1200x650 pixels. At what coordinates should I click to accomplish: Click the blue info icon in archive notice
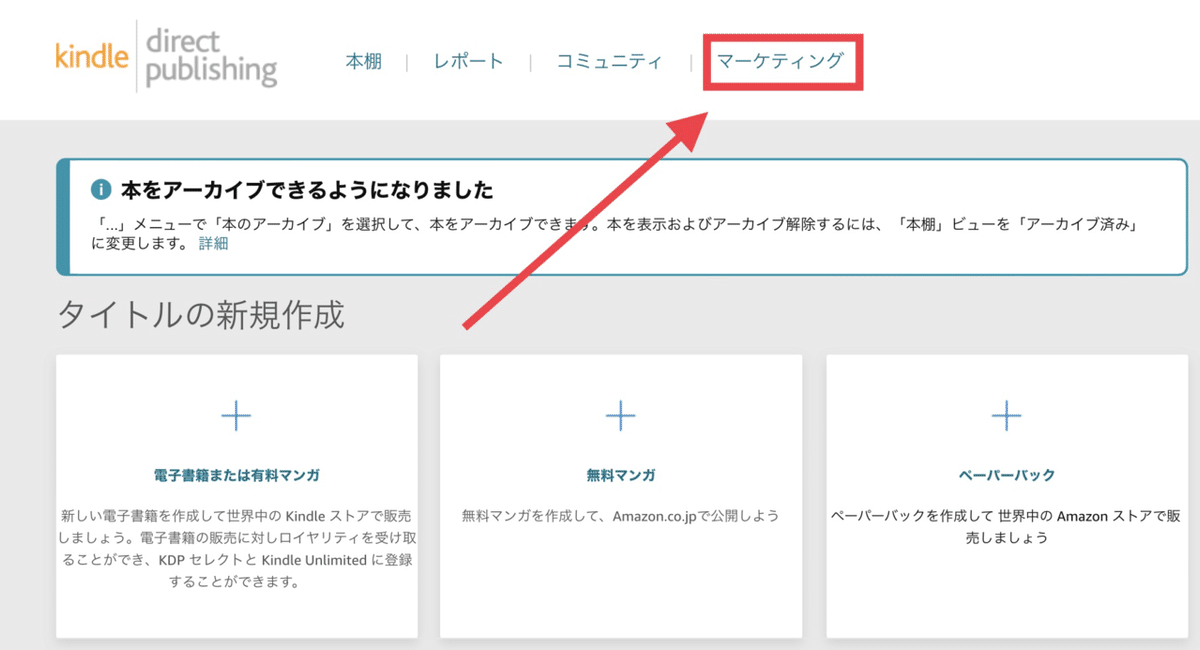pos(100,189)
